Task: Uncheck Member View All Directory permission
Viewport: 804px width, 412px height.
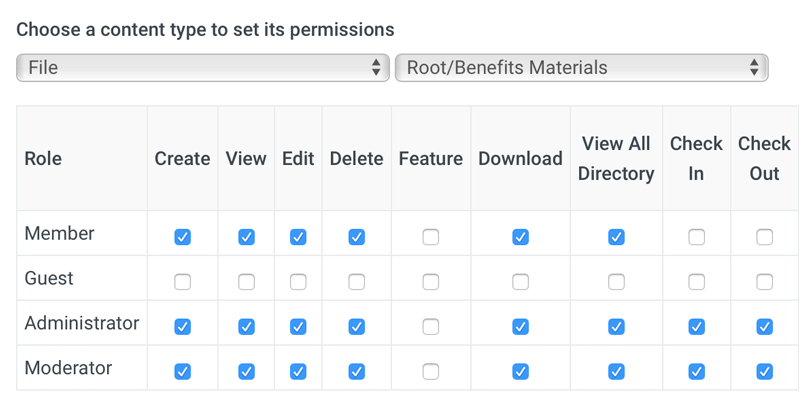Action: (616, 237)
